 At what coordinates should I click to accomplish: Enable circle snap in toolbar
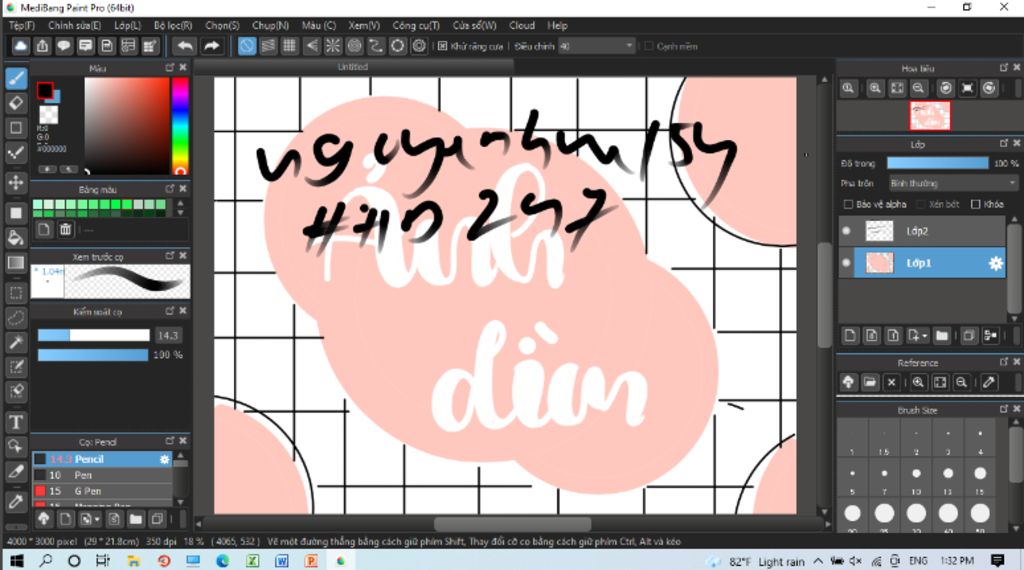(355, 46)
